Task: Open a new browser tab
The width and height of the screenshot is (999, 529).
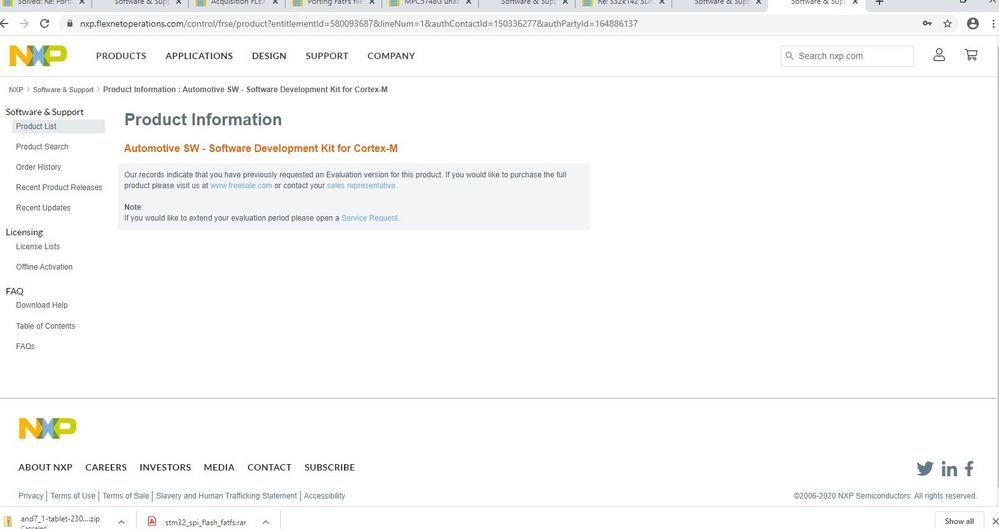Action: point(879,3)
